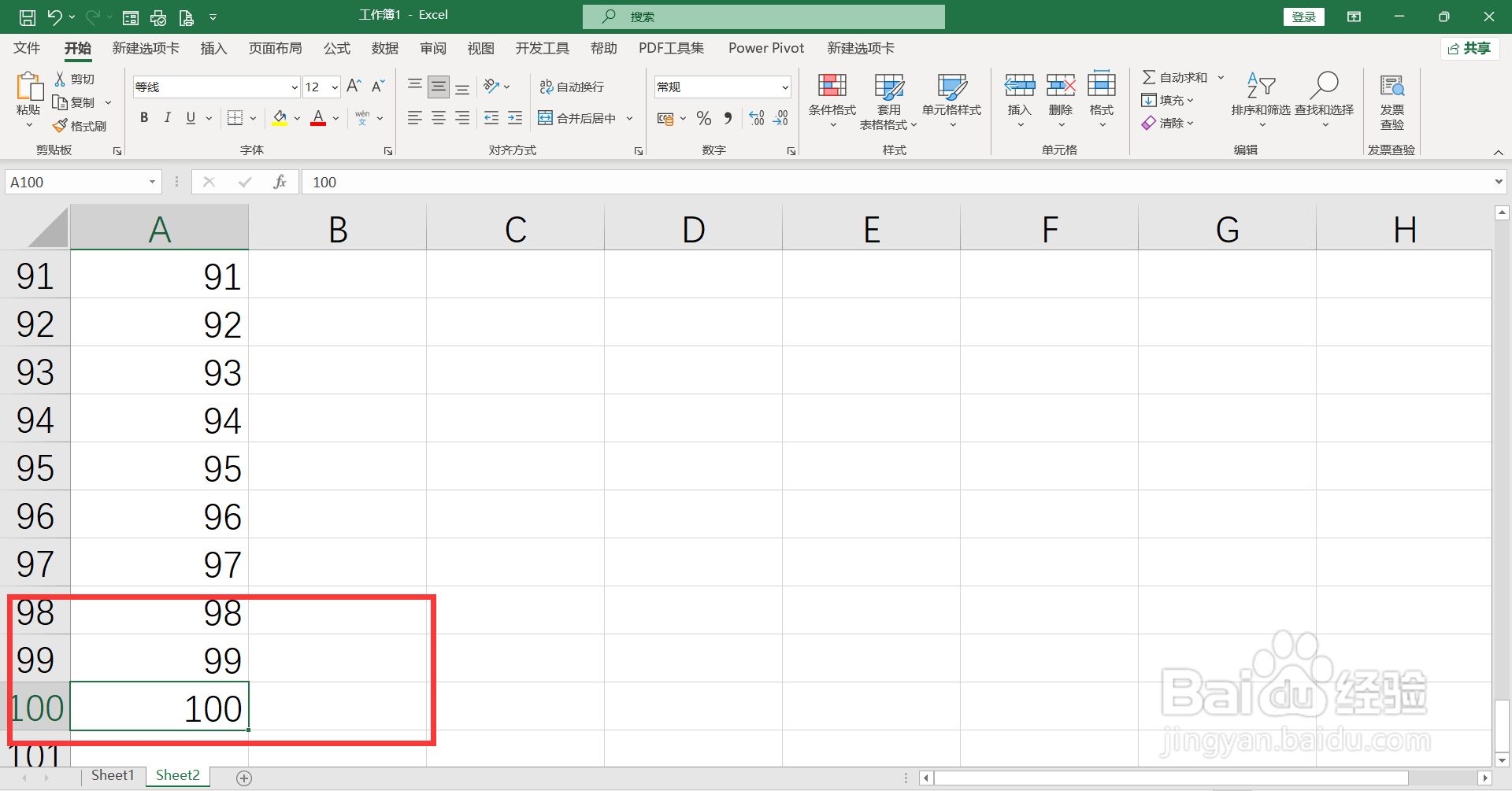The height and width of the screenshot is (791, 1512).
Task: Click the Decrease Indent icon
Action: [491, 118]
